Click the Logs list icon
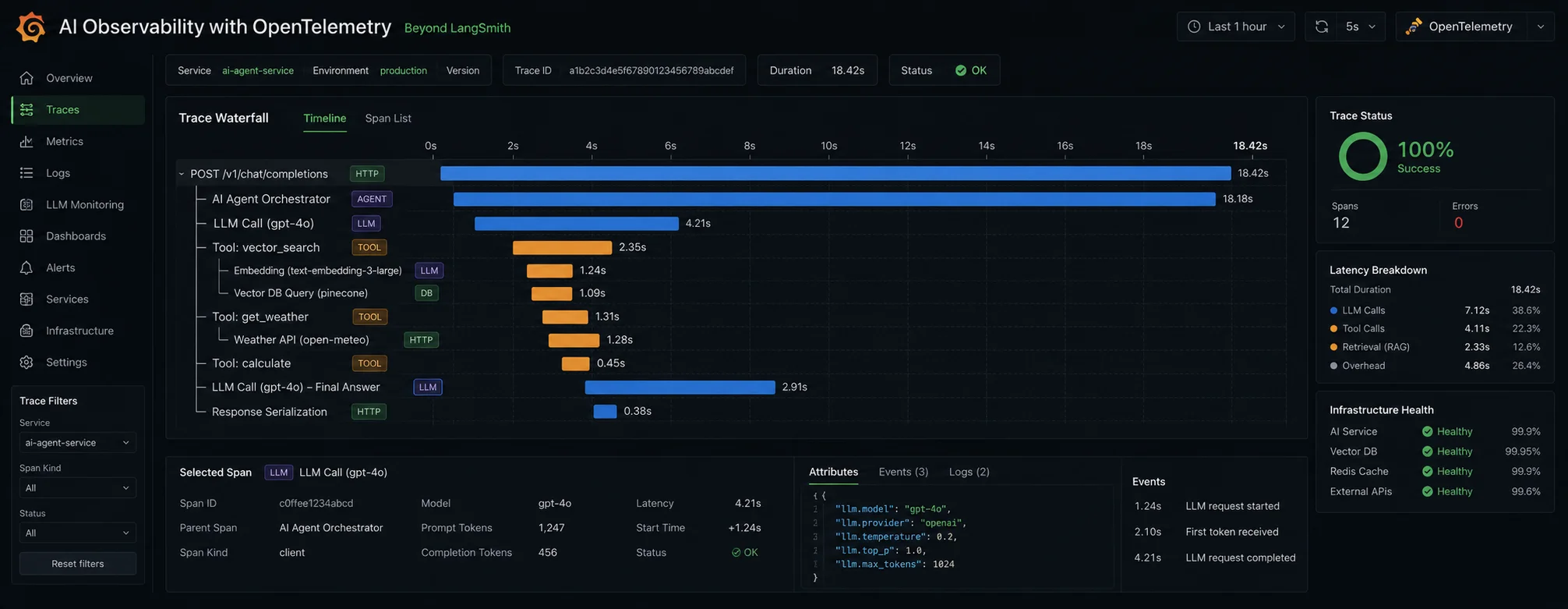1568x609 pixels. (26, 173)
